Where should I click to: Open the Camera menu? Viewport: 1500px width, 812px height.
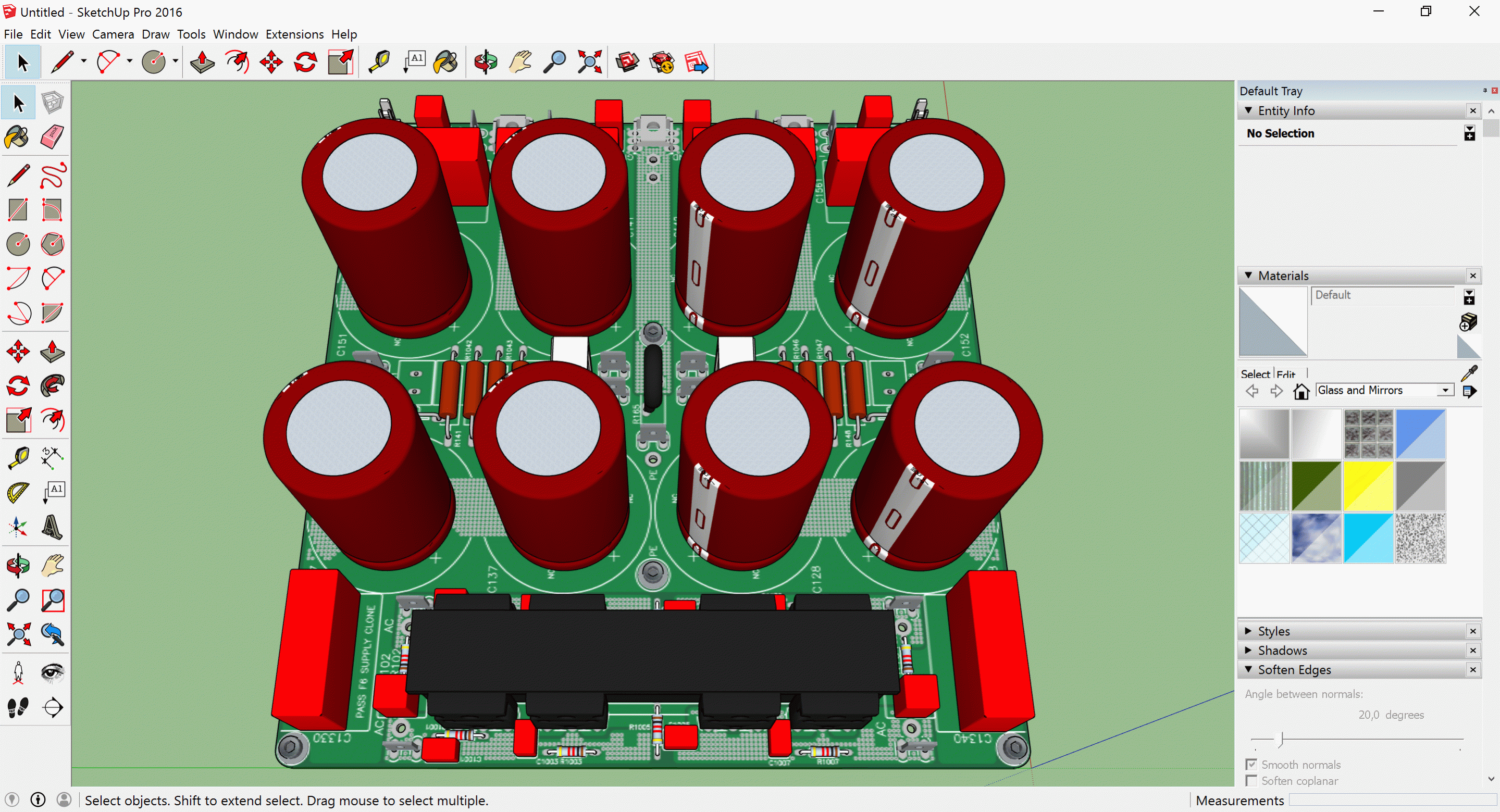[113, 34]
